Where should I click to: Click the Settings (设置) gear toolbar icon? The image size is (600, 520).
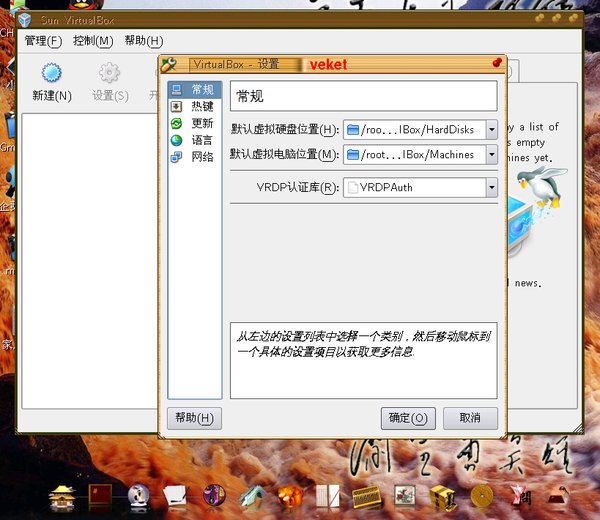[x=109, y=73]
